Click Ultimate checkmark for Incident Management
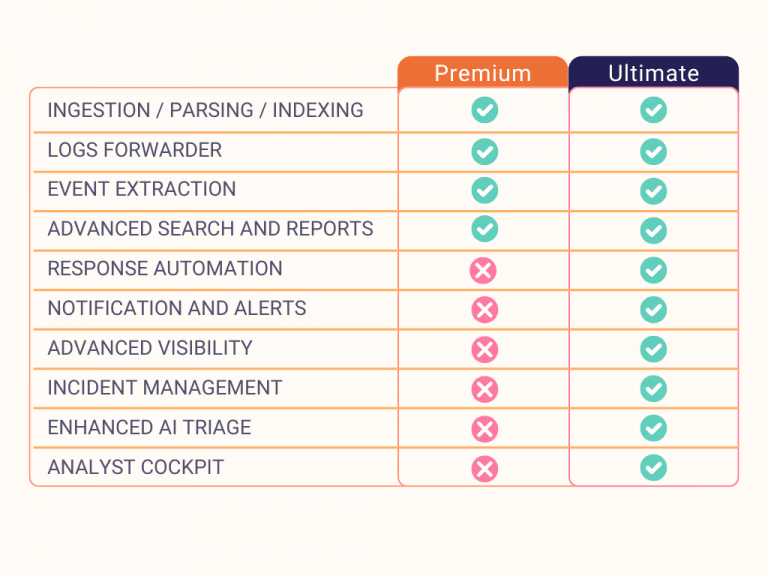The width and height of the screenshot is (768, 576). pyautogui.click(x=653, y=389)
